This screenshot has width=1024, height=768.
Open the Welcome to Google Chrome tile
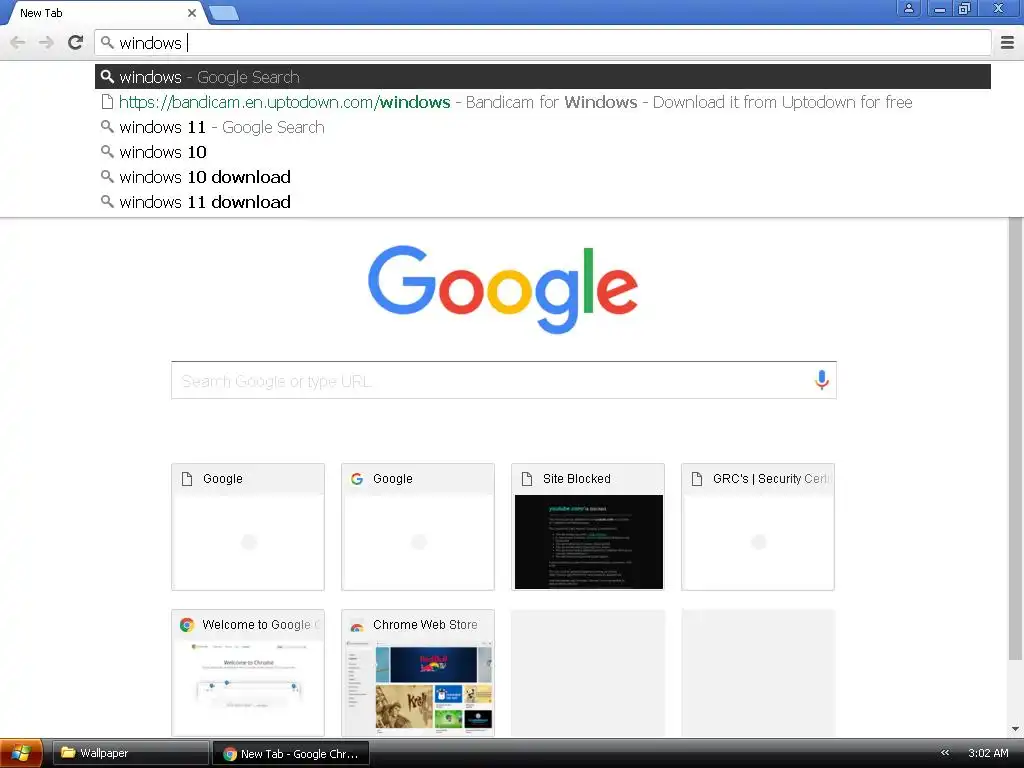point(248,673)
